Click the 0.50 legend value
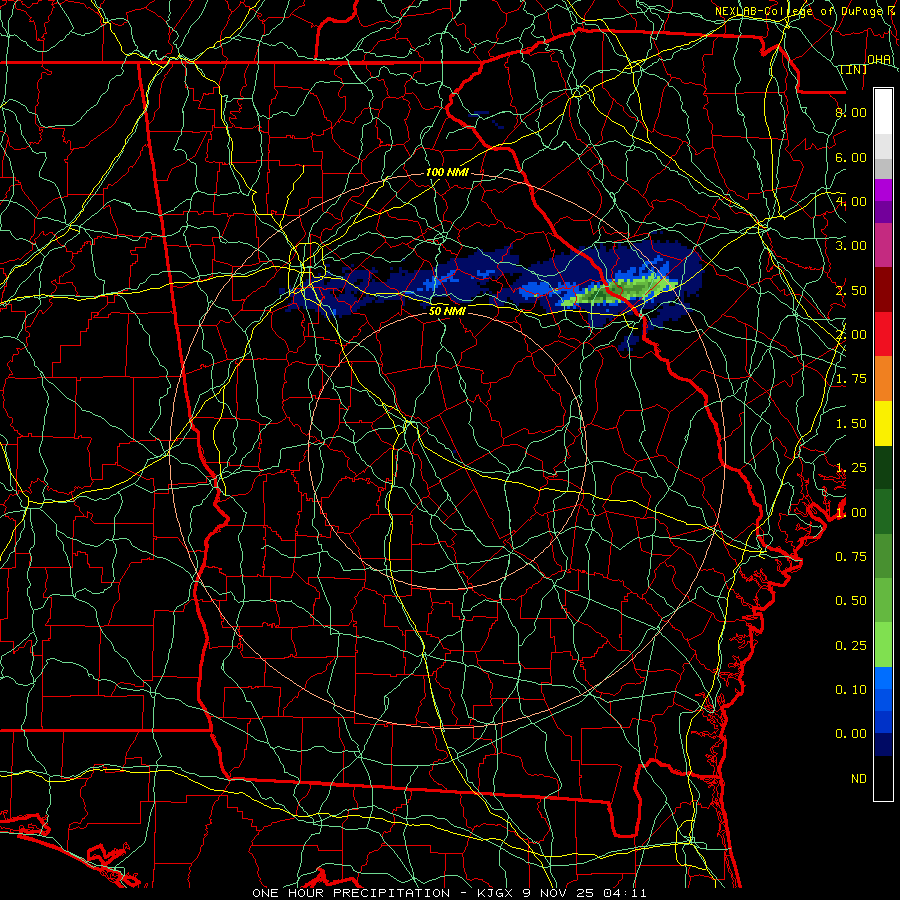Image resolution: width=900 pixels, height=900 pixels. (x=851, y=601)
